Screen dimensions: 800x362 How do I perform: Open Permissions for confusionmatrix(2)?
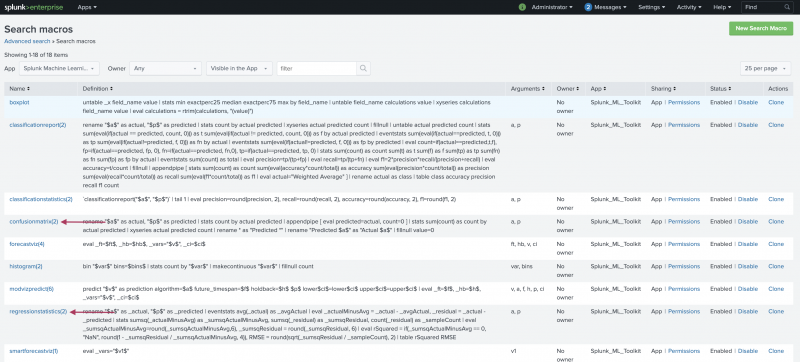(684, 222)
